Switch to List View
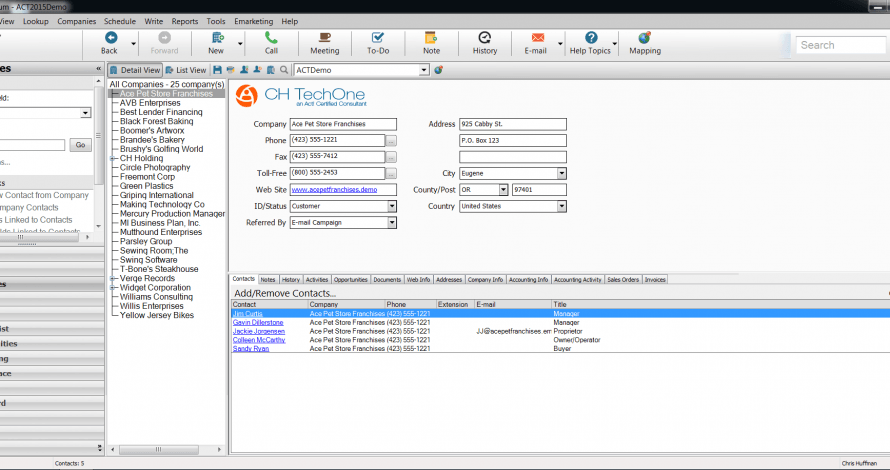The image size is (890, 470). click(x=186, y=70)
